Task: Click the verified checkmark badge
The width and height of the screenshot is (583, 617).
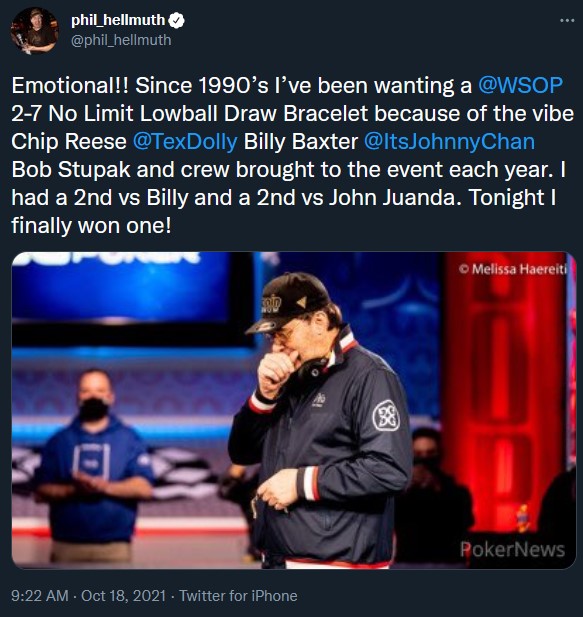Action: (176, 20)
